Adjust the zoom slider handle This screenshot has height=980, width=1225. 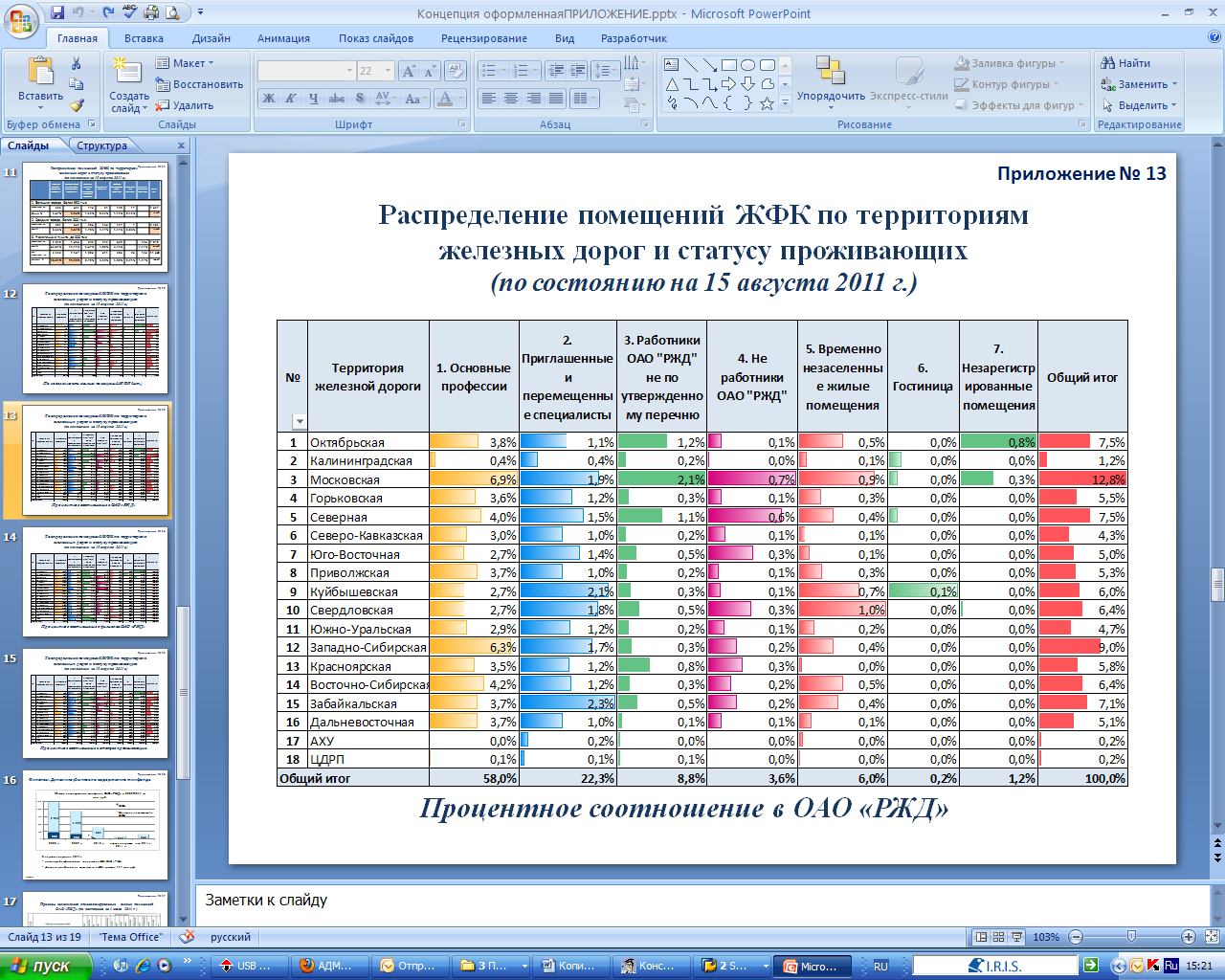[1132, 937]
